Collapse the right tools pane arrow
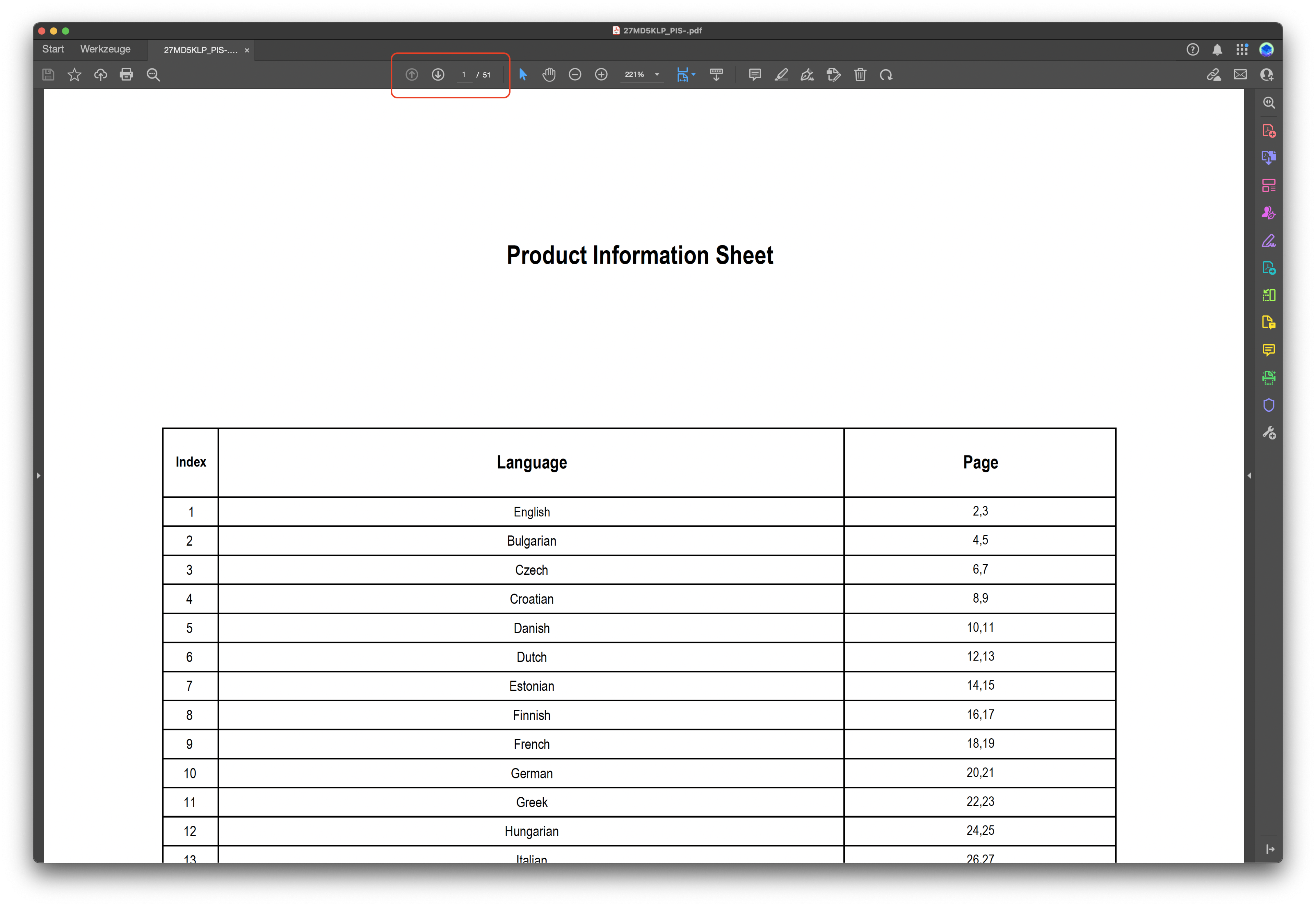The width and height of the screenshot is (1316, 907). pyautogui.click(x=1249, y=475)
